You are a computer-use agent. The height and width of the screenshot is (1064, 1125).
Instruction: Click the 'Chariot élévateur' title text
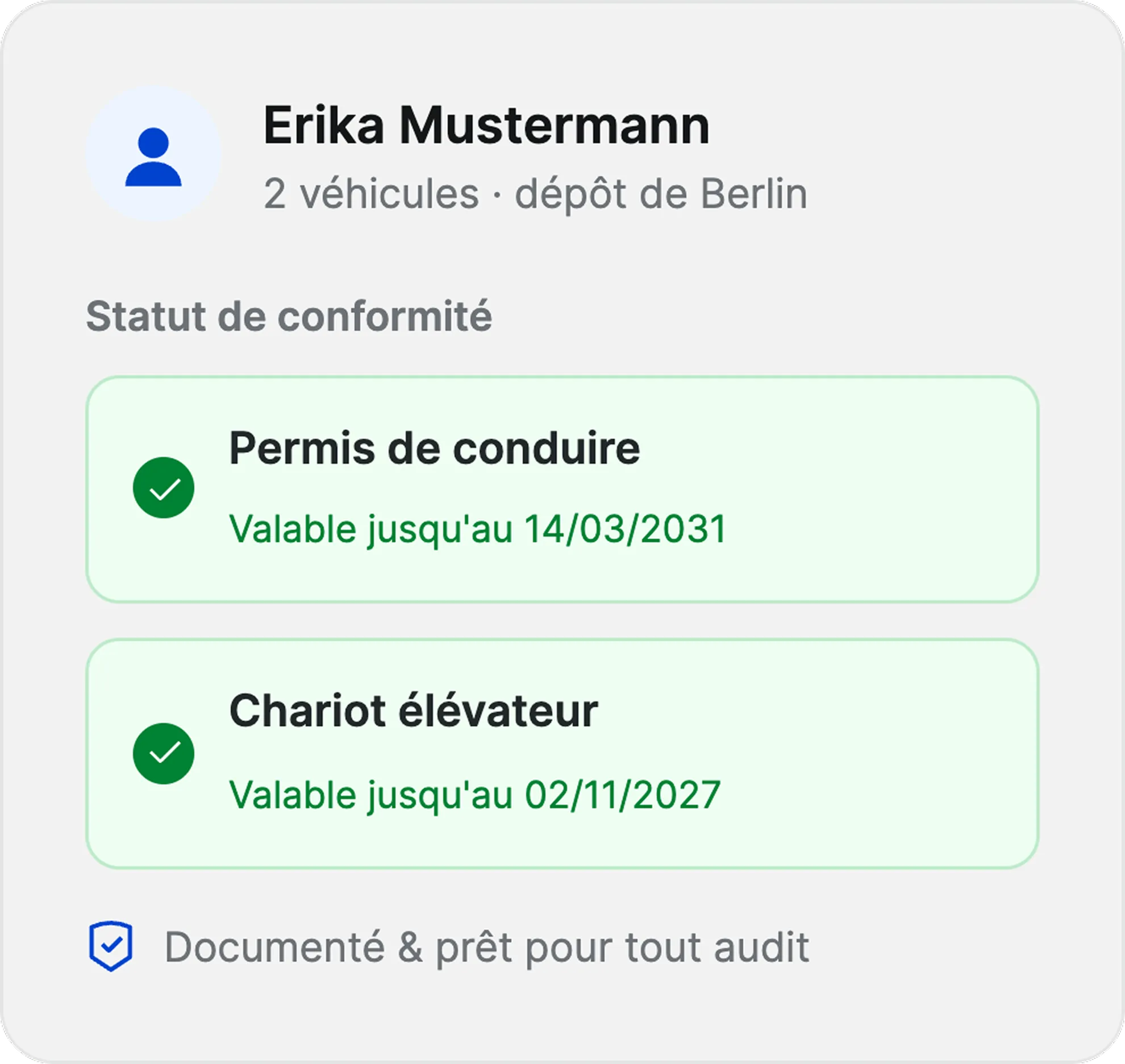pos(414,710)
